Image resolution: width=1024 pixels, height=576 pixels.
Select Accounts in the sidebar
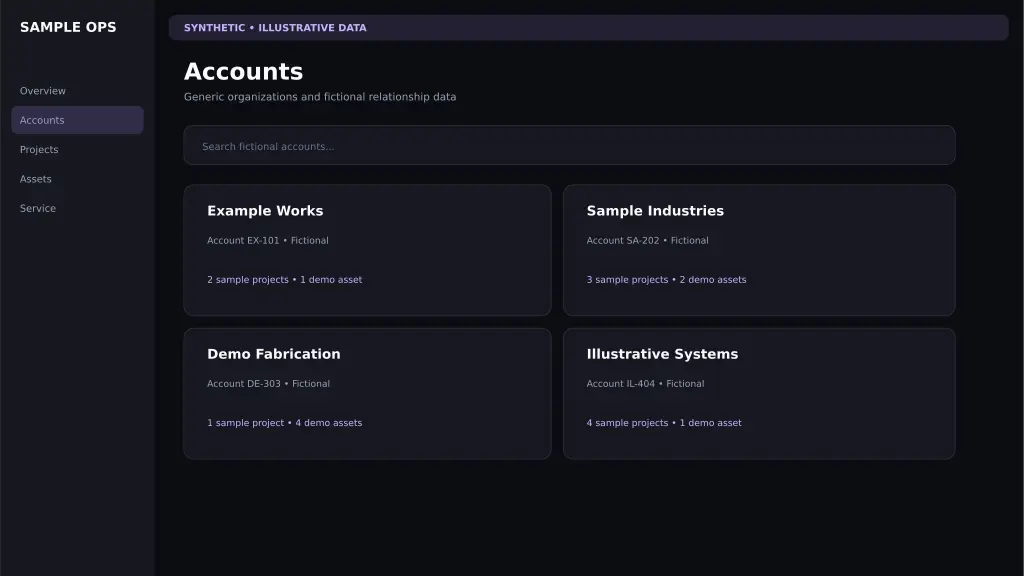(x=77, y=120)
